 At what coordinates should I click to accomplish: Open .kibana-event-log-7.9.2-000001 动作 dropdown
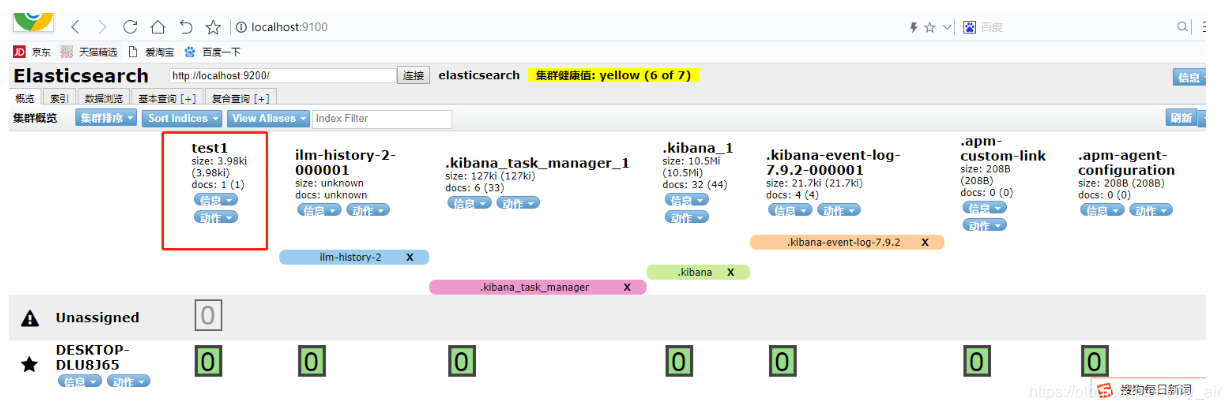click(839, 210)
